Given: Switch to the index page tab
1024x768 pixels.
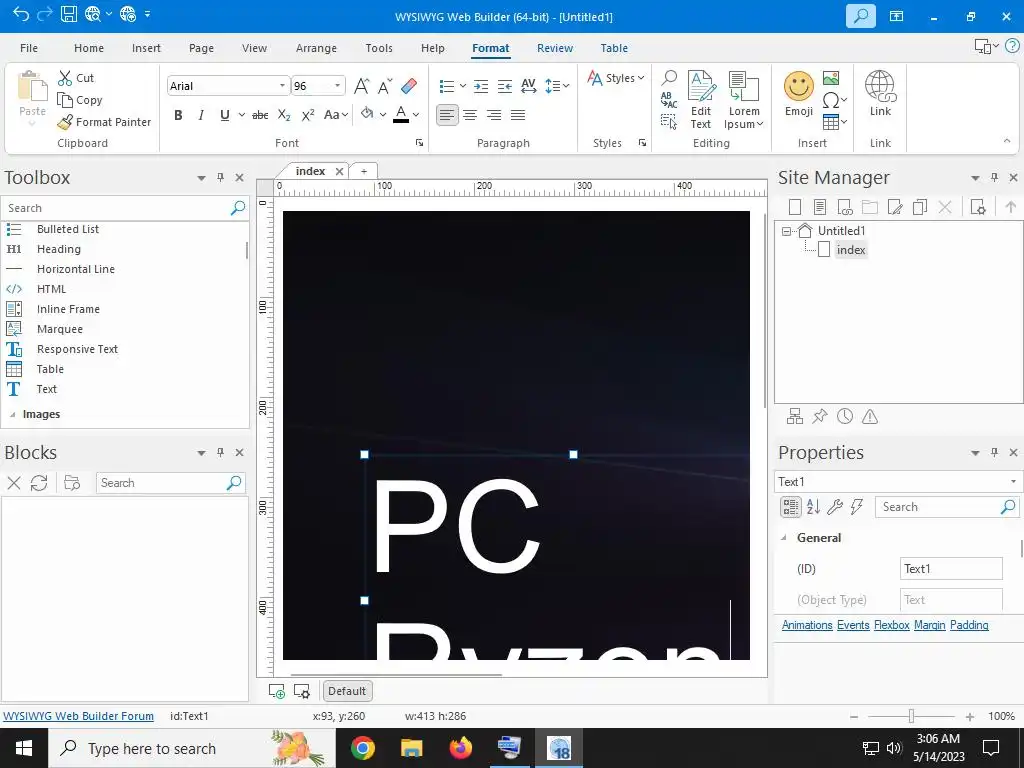Looking at the screenshot, I should coord(310,171).
